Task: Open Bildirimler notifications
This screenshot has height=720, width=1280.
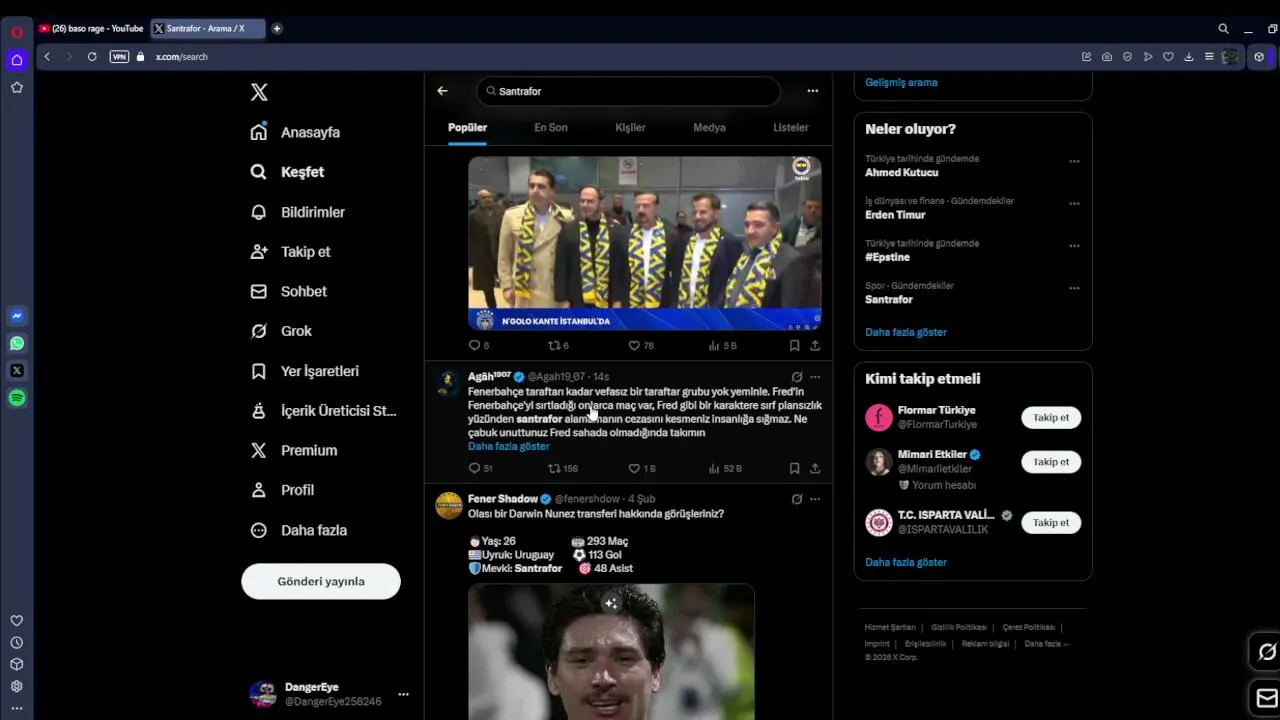Action: click(297, 212)
